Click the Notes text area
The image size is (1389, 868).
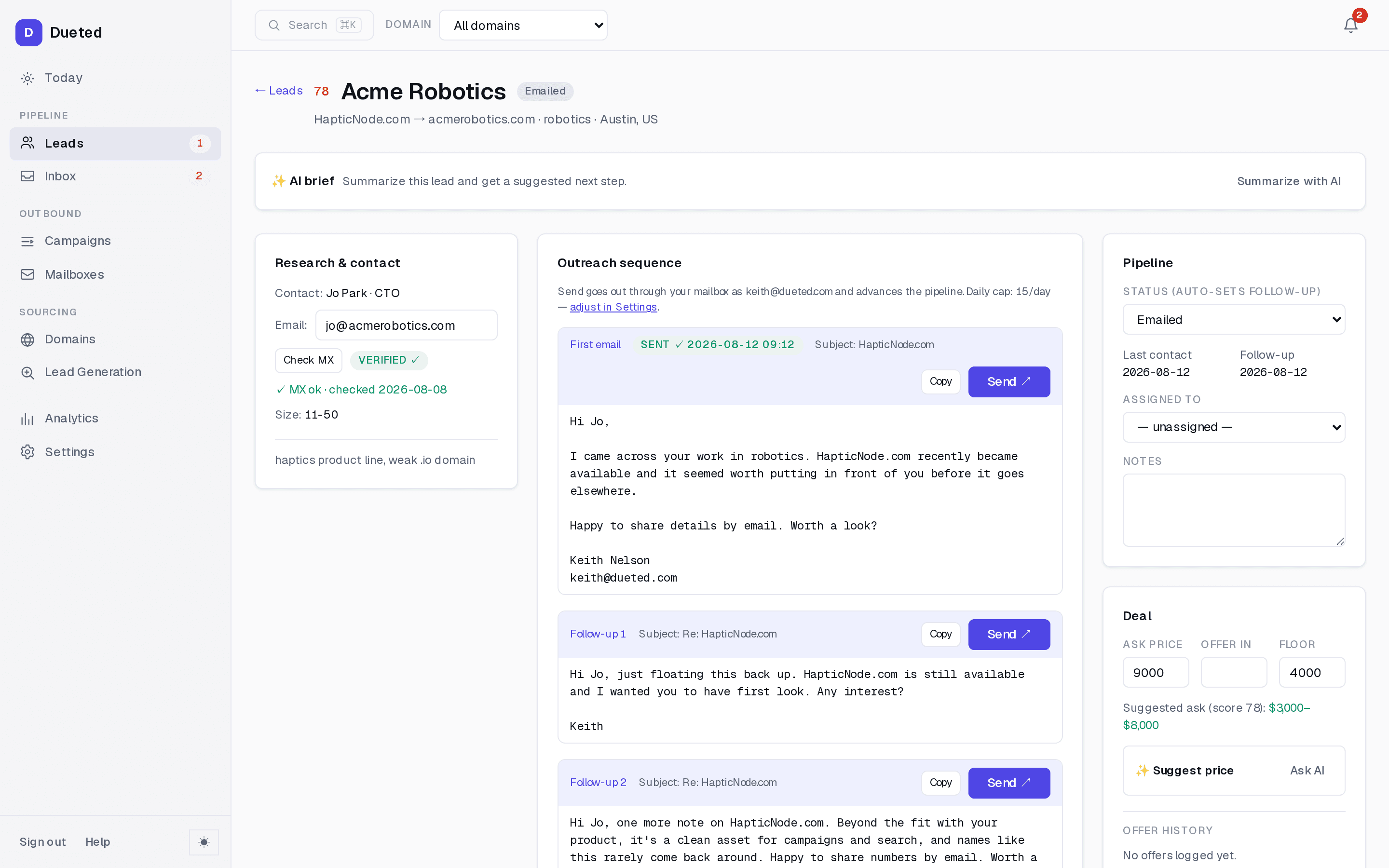click(x=1233, y=510)
